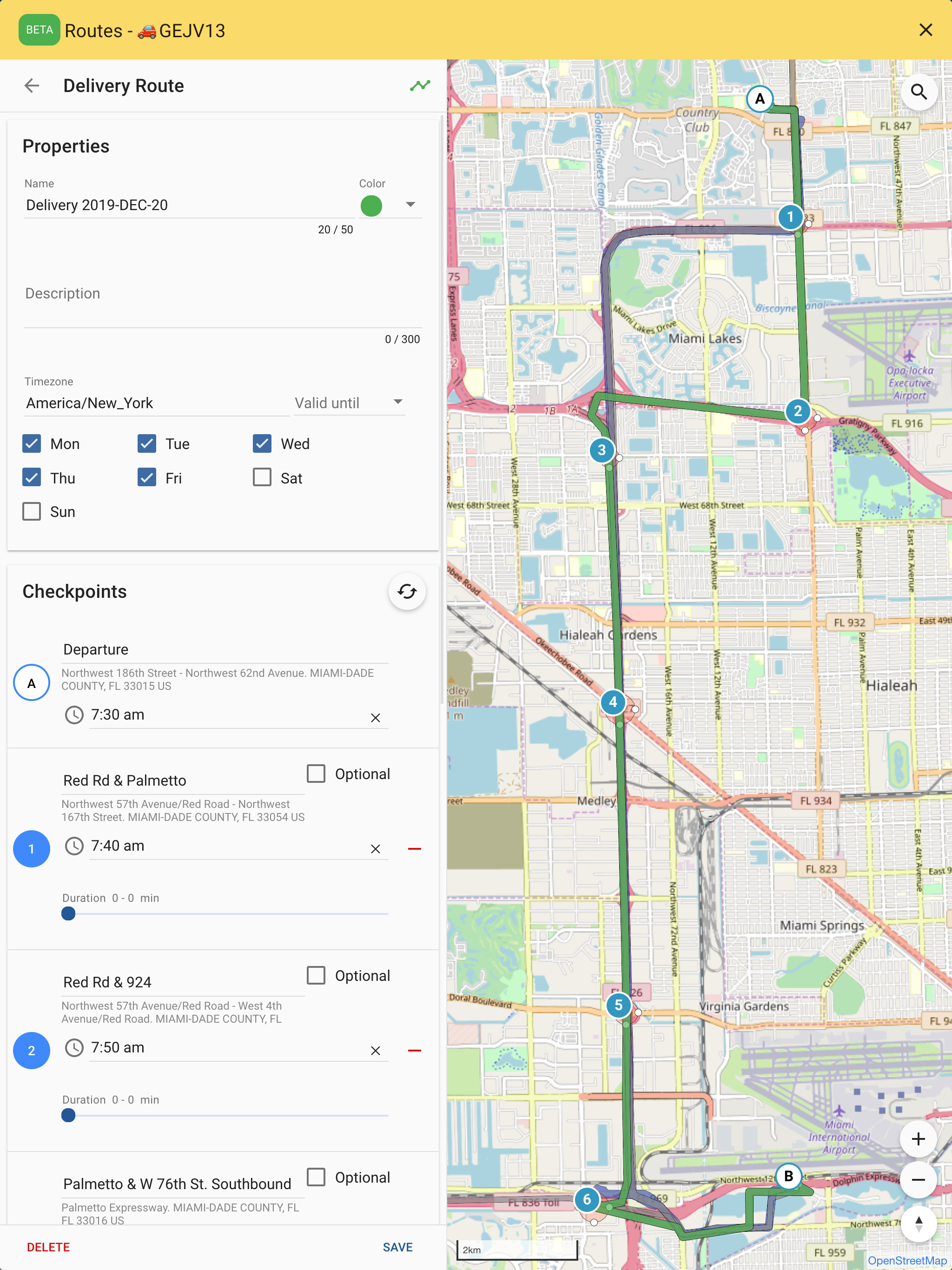
Task: Mark Palmetto & W 76th St. Optional
Action: click(x=316, y=1177)
